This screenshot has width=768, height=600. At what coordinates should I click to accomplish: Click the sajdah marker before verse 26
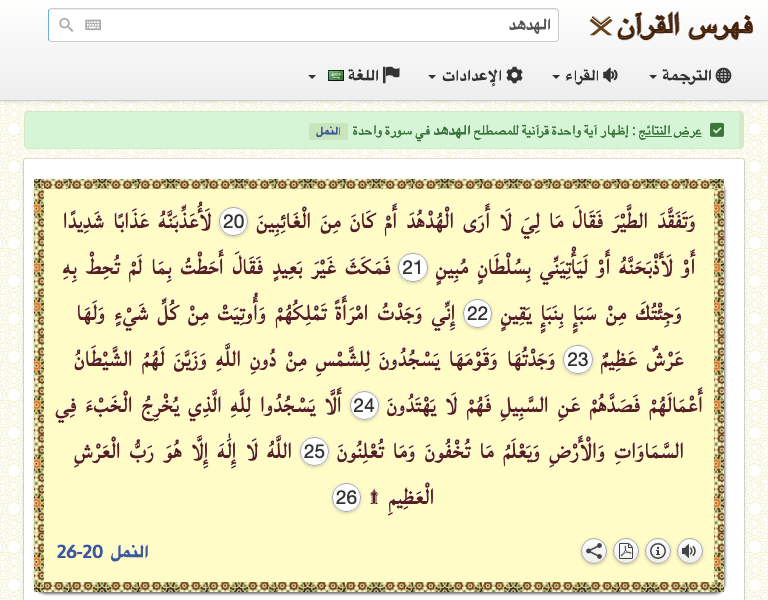pos(376,498)
